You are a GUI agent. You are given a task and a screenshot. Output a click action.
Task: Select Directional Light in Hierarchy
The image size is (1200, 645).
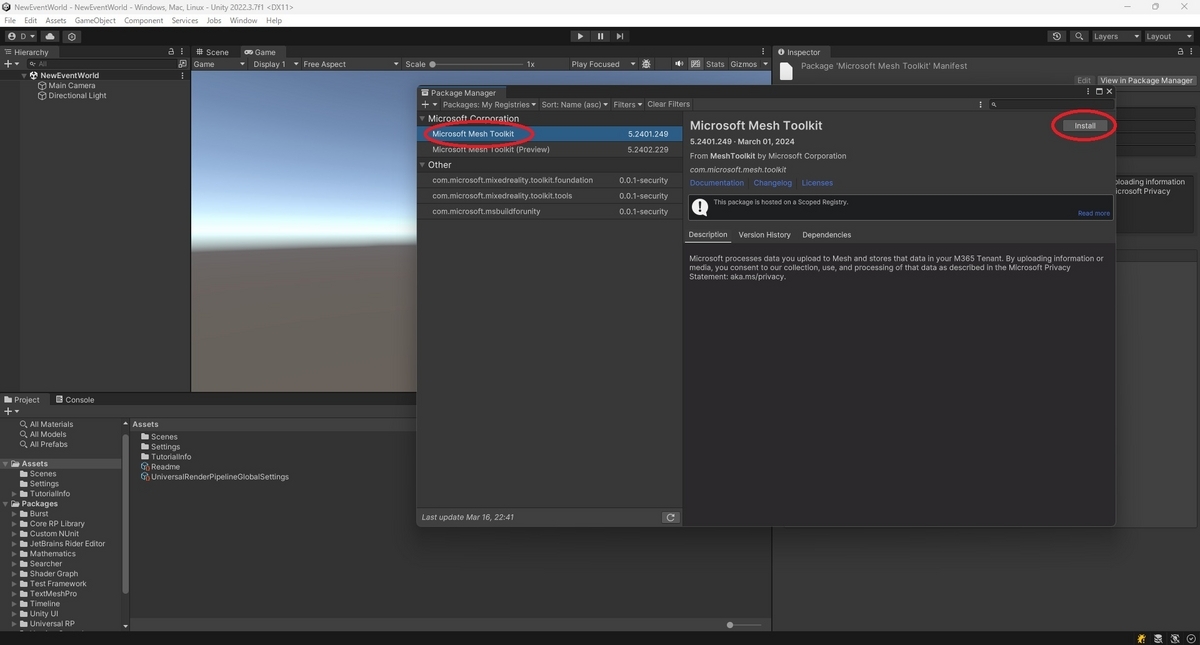[x=77, y=95]
